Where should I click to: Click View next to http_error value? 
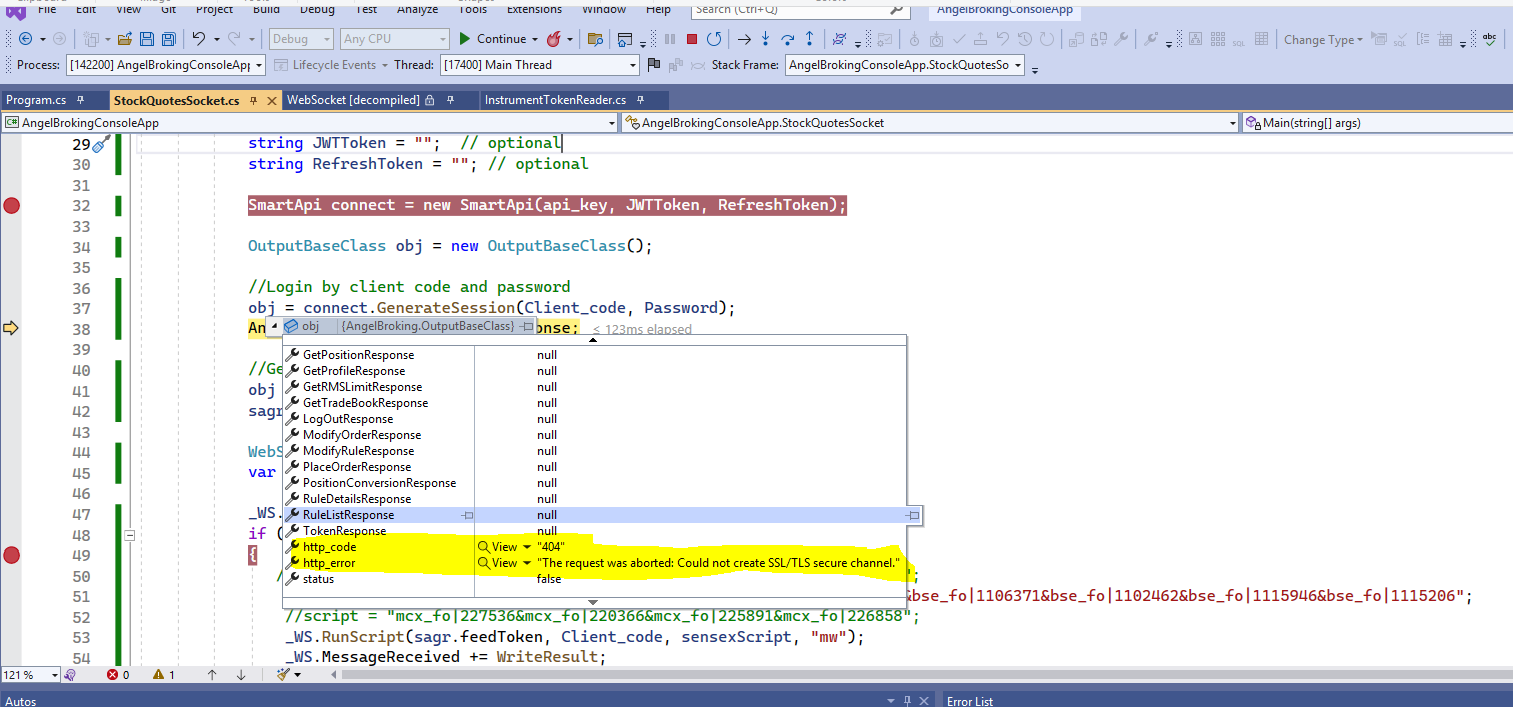[x=504, y=563]
